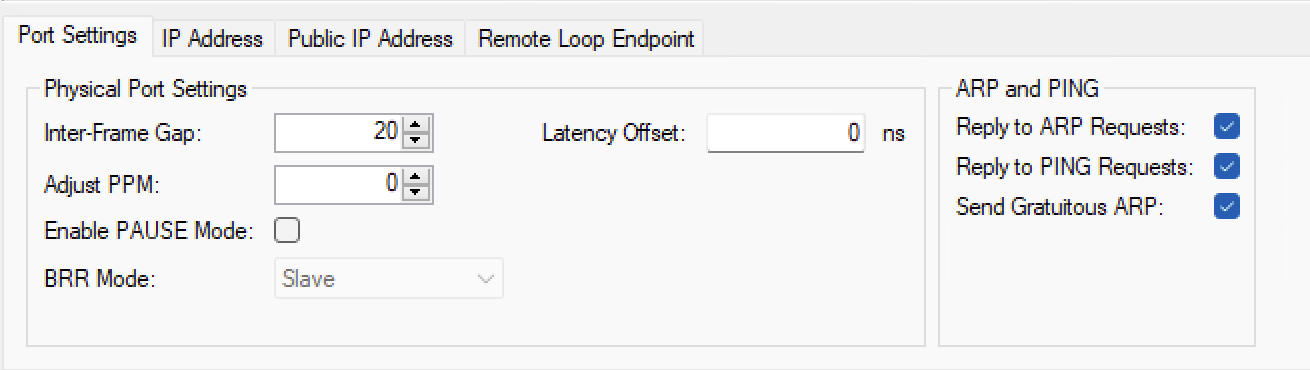Decrease the Inter-Frame Gap value with down arrow
The width and height of the screenshot is (1310, 370).
417,139
